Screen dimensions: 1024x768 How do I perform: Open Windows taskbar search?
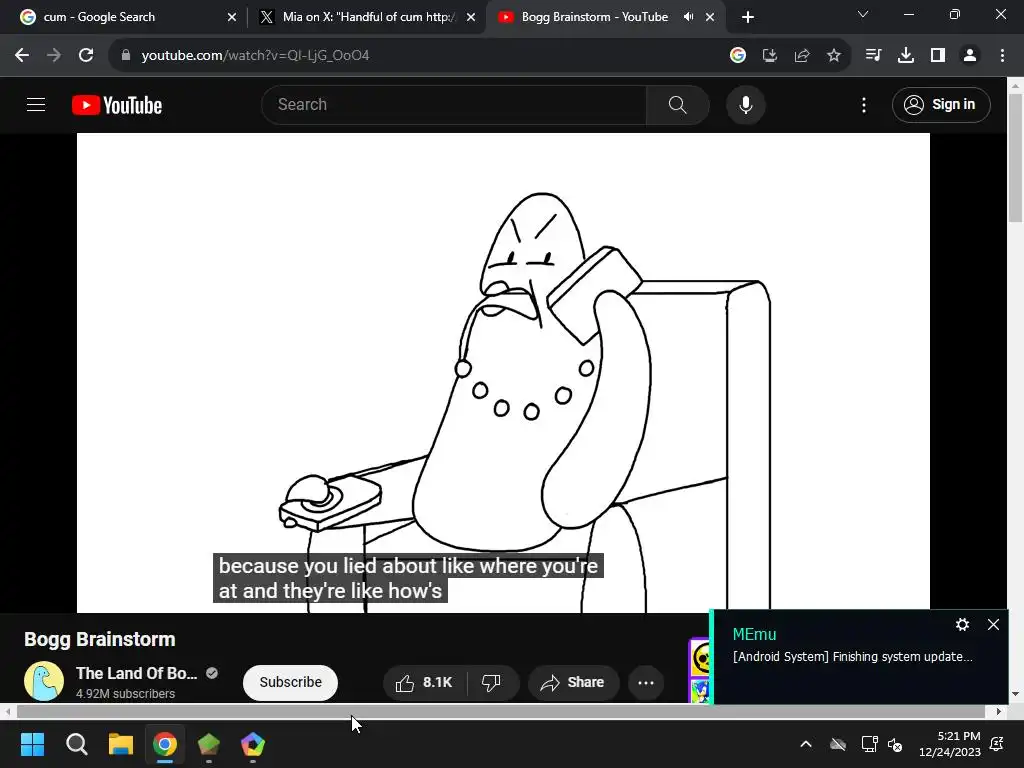pyautogui.click(x=76, y=744)
